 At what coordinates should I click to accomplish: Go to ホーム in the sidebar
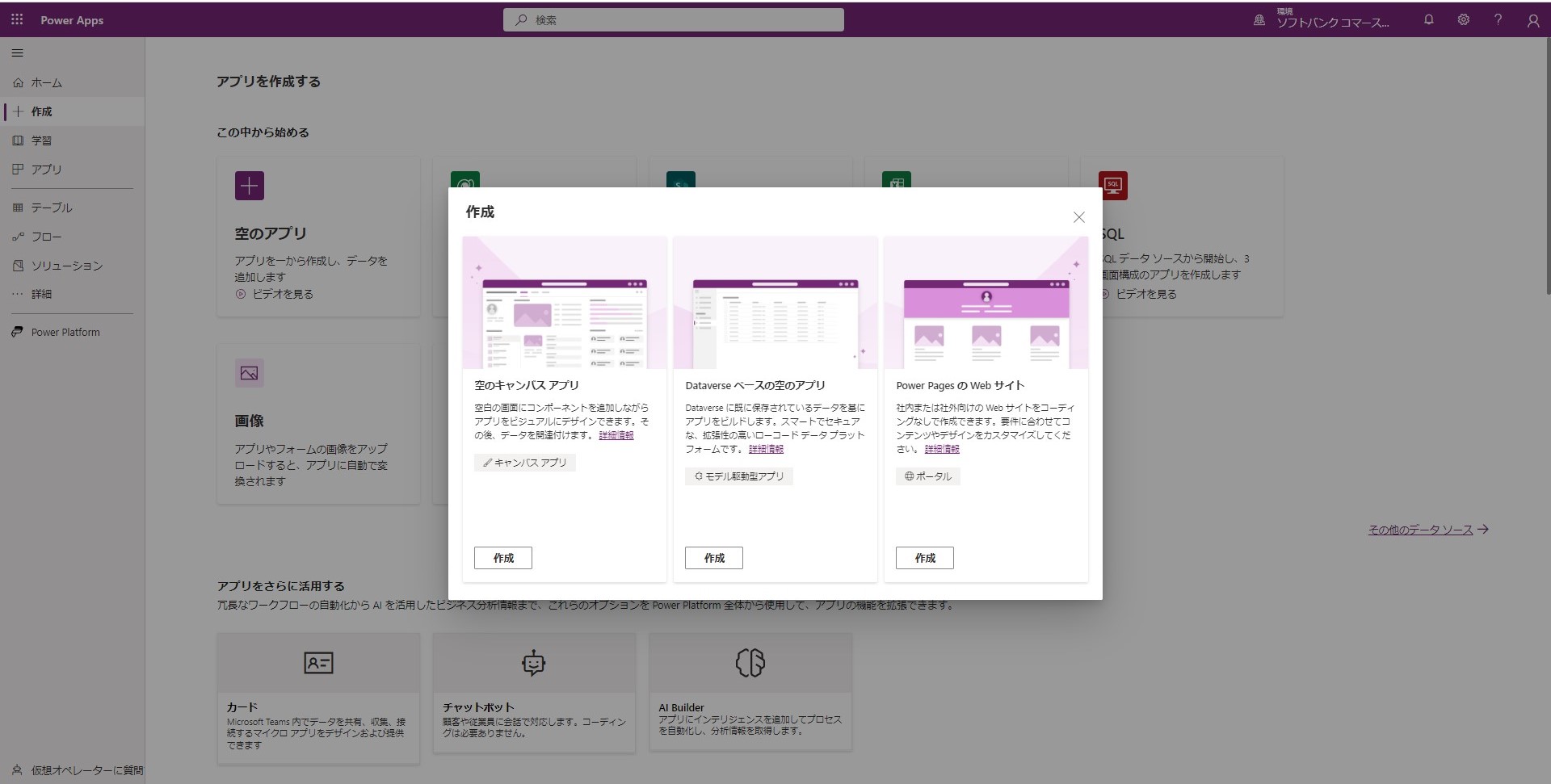pos(72,82)
